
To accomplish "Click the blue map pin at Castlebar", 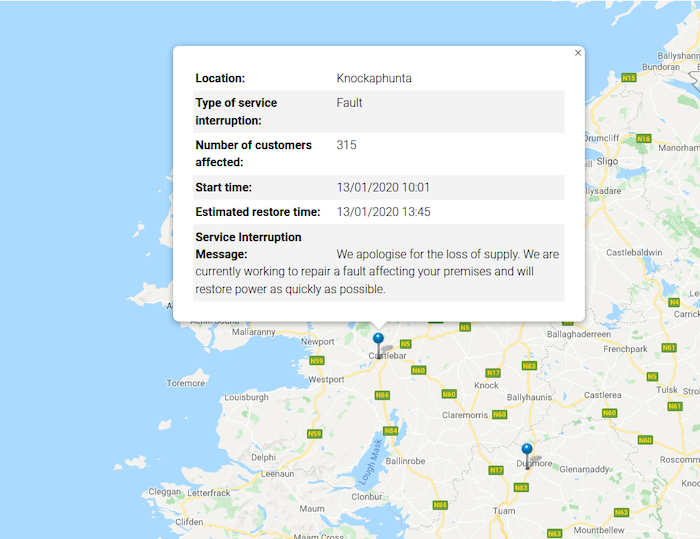I will (378, 340).
